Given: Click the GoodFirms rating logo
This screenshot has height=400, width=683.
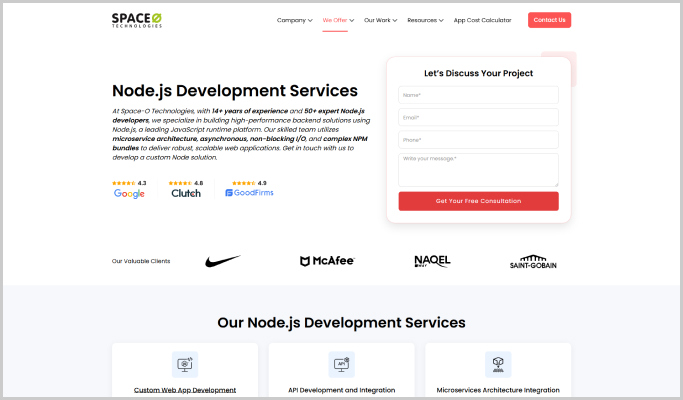Looking at the screenshot, I should (249, 193).
